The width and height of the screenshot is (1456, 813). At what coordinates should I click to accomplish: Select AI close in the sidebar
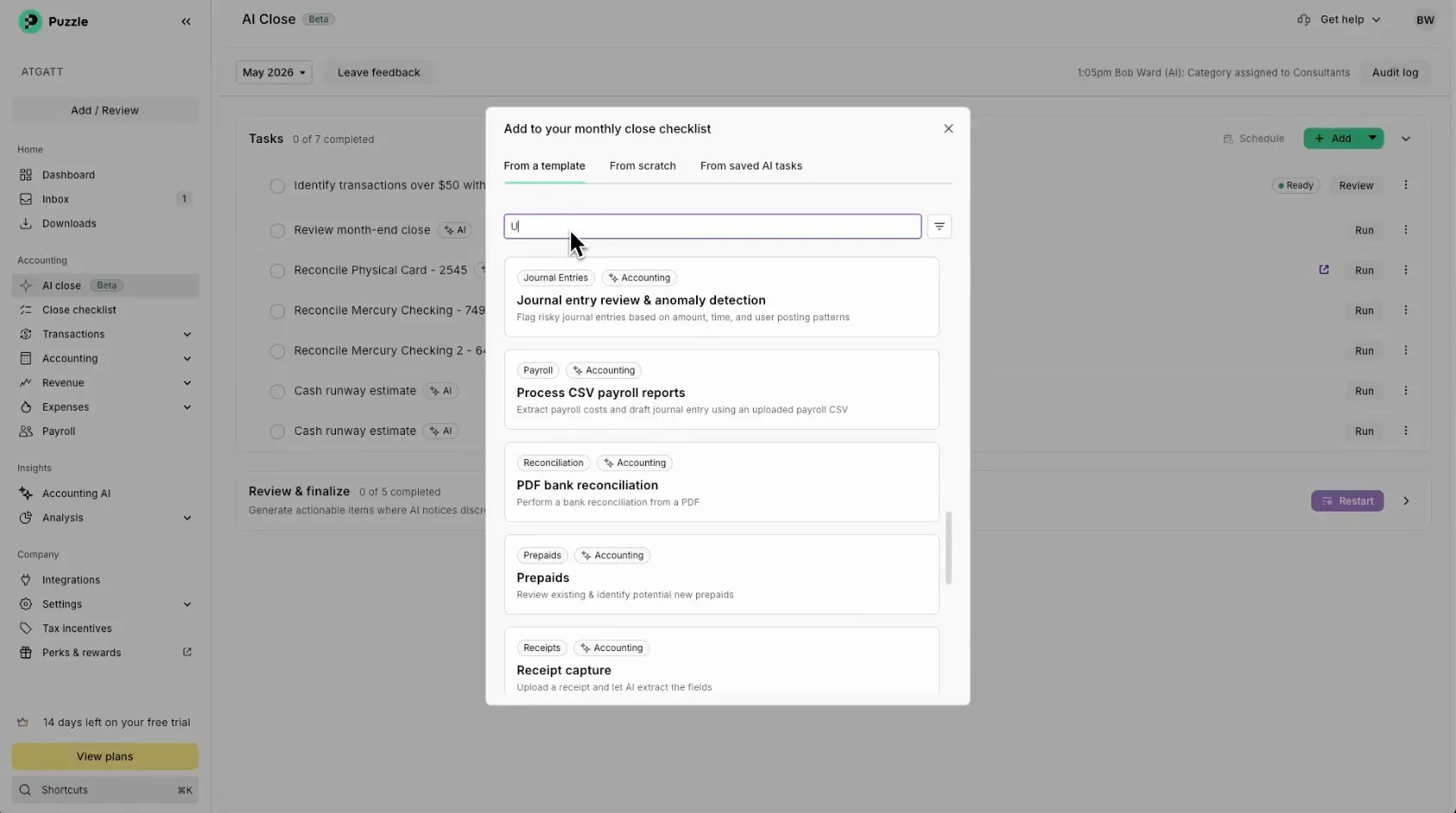pyautogui.click(x=105, y=286)
